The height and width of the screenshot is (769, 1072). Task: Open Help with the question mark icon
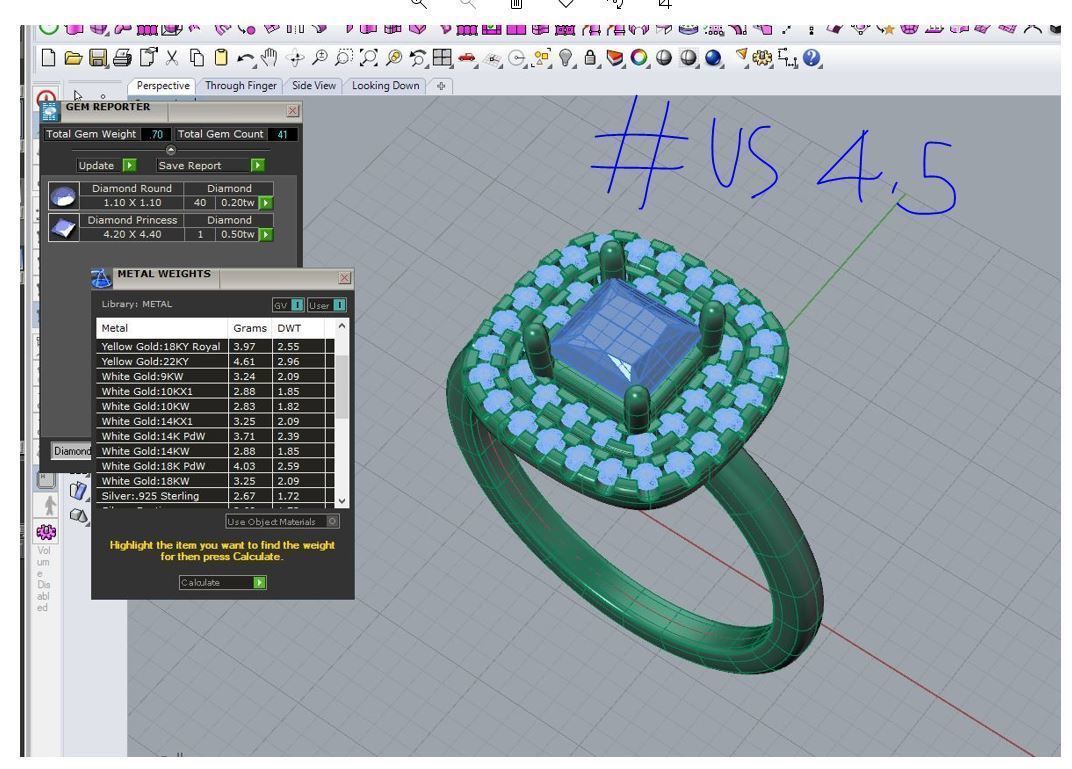click(x=812, y=57)
